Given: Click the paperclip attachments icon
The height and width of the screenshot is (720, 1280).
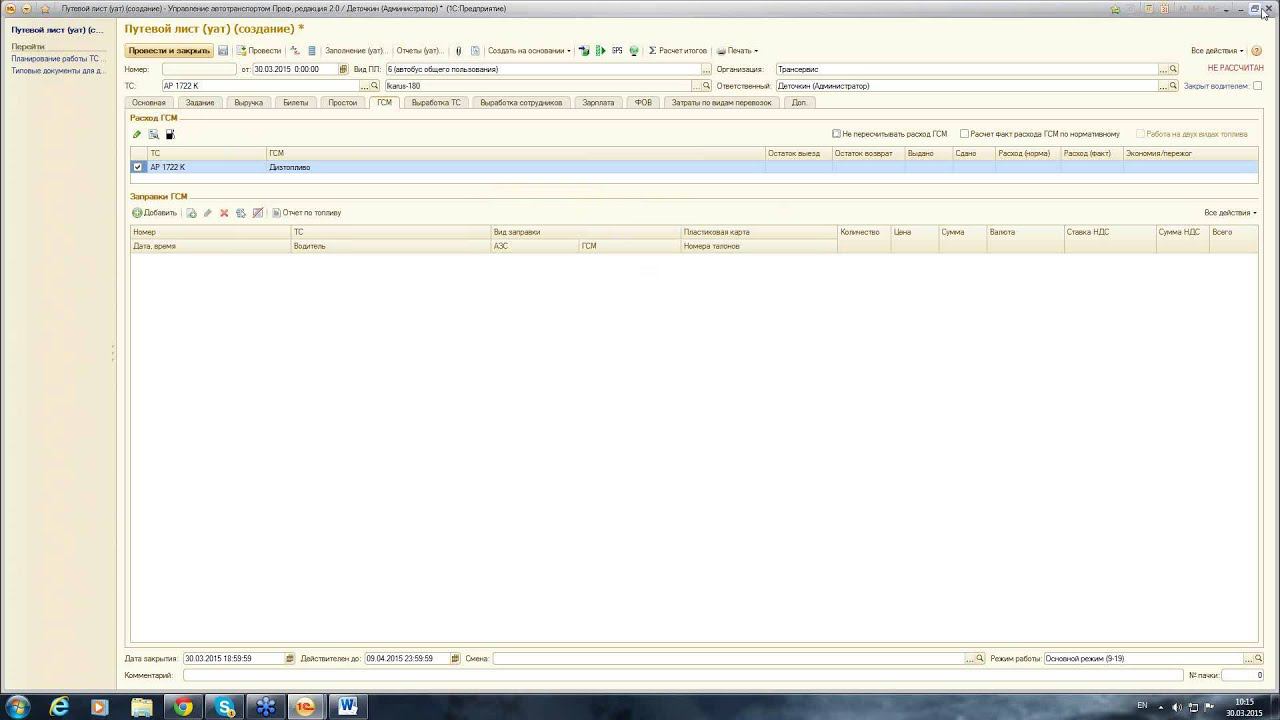Looking at the screenshot, I should [458, 50].
